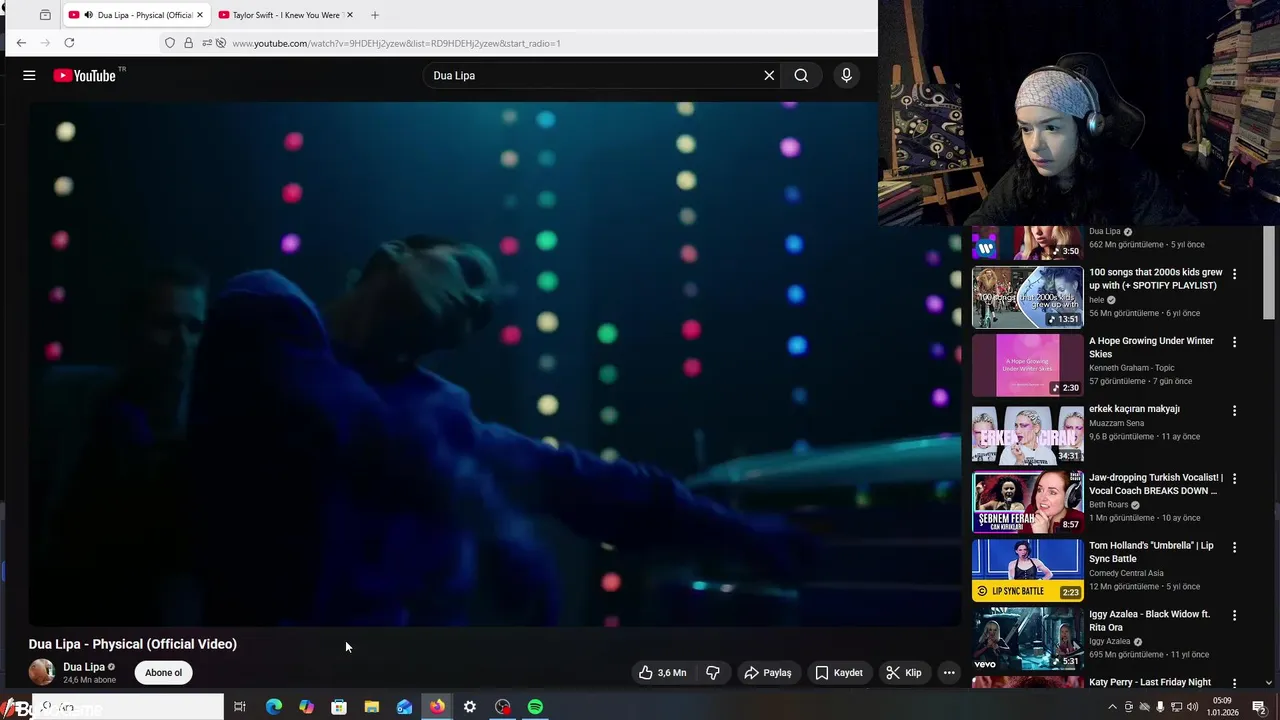Open options for Jaw-dropping Turkish Vocalist
The width and height of the screenshot is (1280, 720).
coord(1234,479)
